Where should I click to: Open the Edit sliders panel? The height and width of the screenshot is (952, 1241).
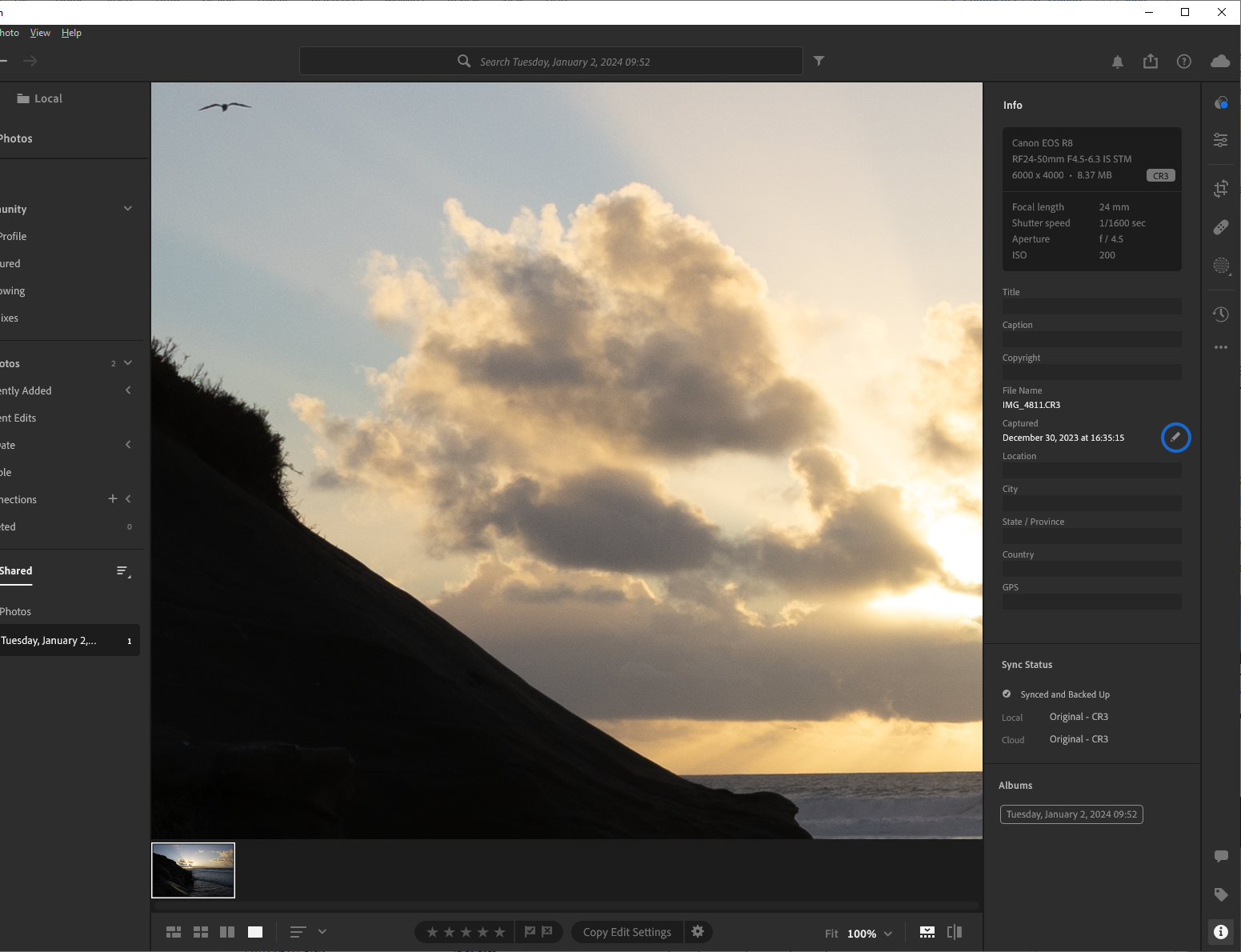coord(1221,140)
